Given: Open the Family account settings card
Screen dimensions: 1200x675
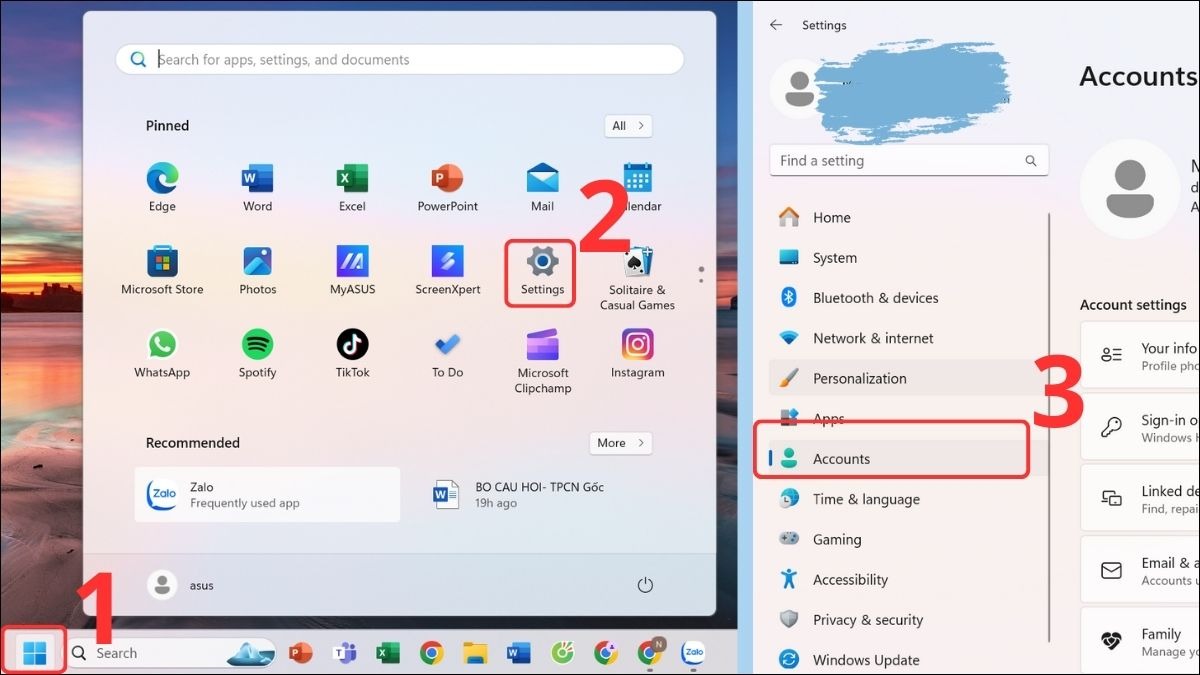Looking at the screenshot, I should pos(1140,641).
